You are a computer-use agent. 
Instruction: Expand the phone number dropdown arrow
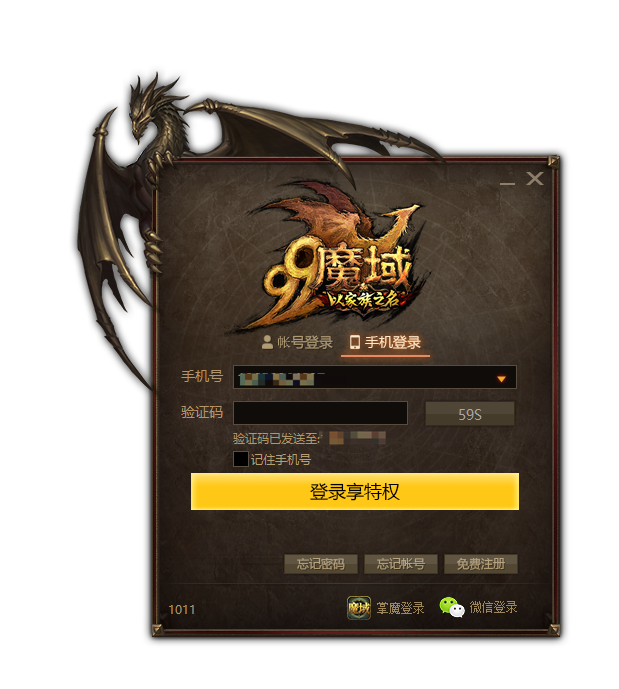[x=501, y=379]
